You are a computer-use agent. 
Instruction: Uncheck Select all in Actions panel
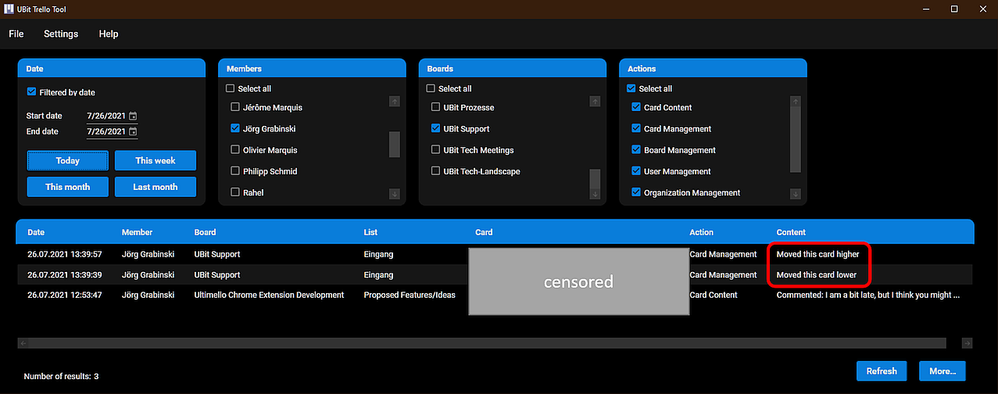click(x=631, y=88)
